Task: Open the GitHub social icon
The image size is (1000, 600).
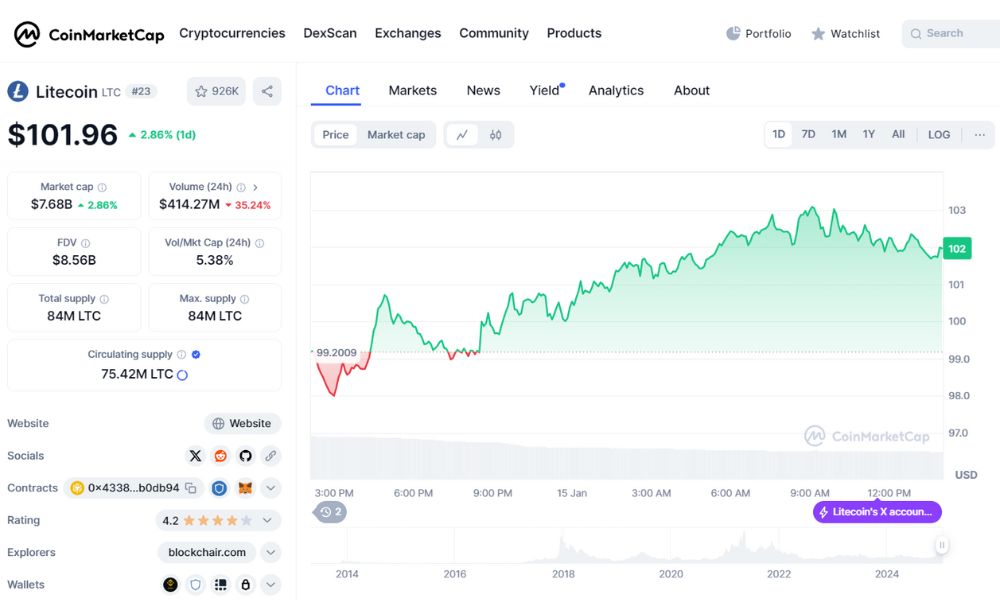Action: pyautogui.click(x=246, y=456)
